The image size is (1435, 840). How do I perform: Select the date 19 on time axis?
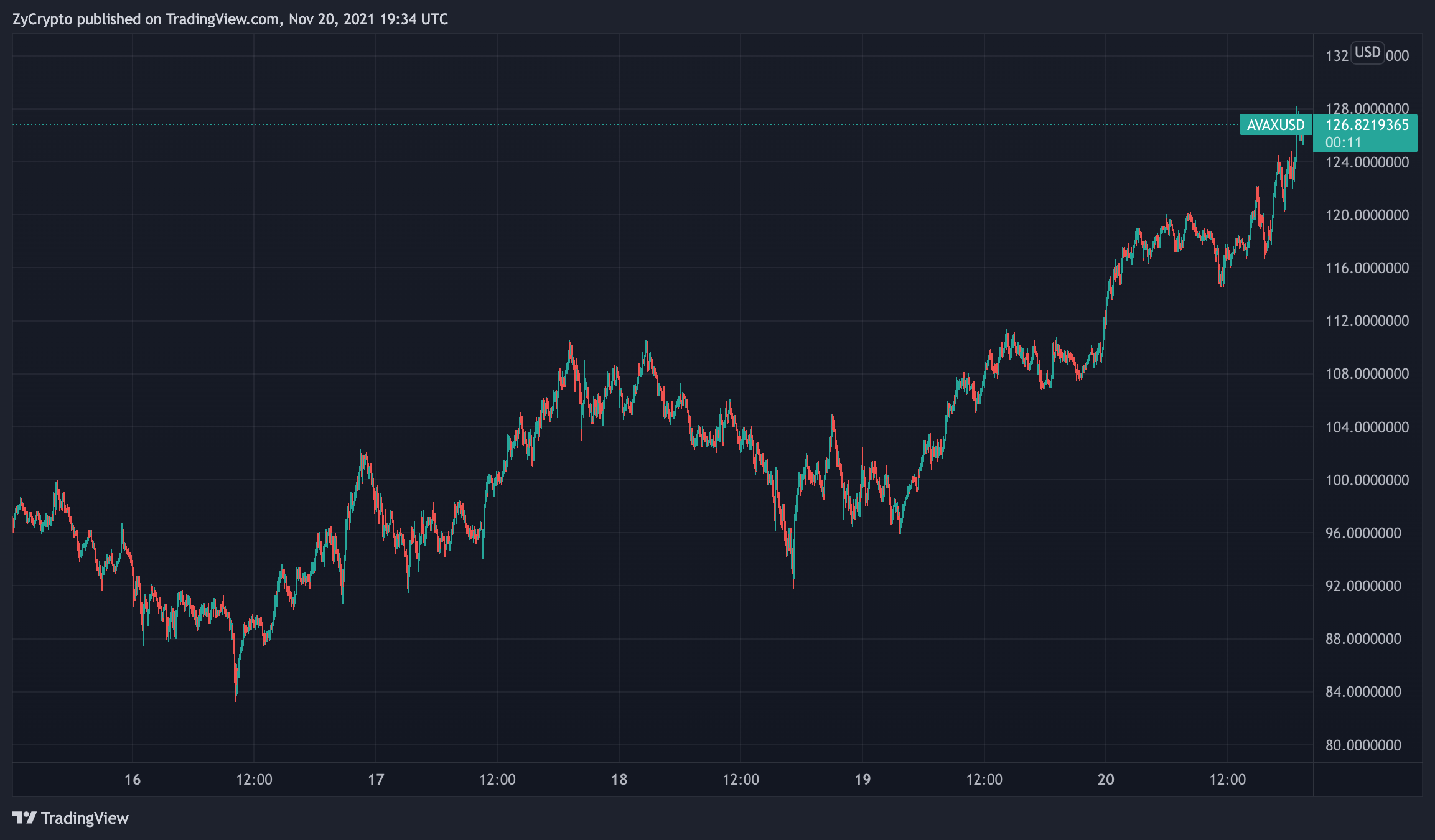tap(862, 780)
